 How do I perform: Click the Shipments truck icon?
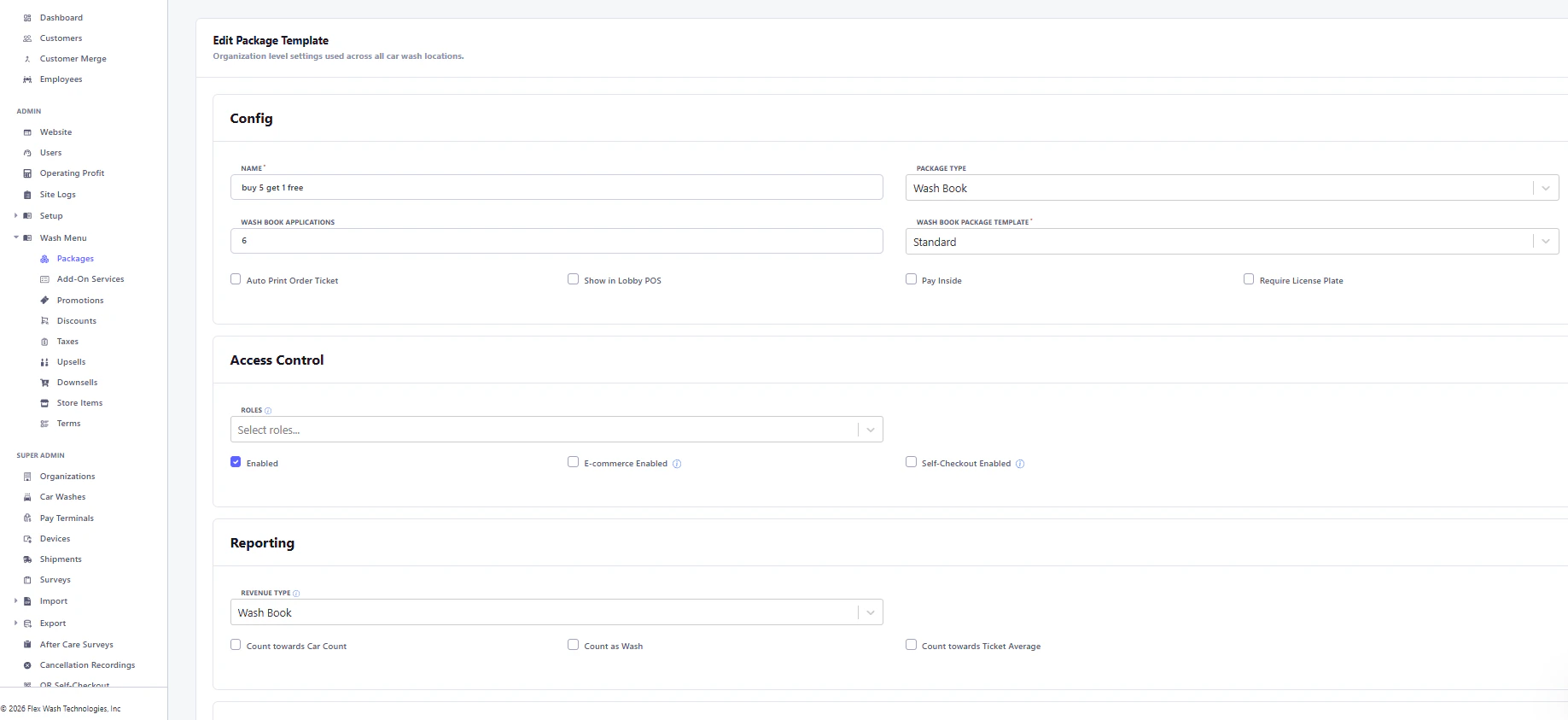[27, 559]
